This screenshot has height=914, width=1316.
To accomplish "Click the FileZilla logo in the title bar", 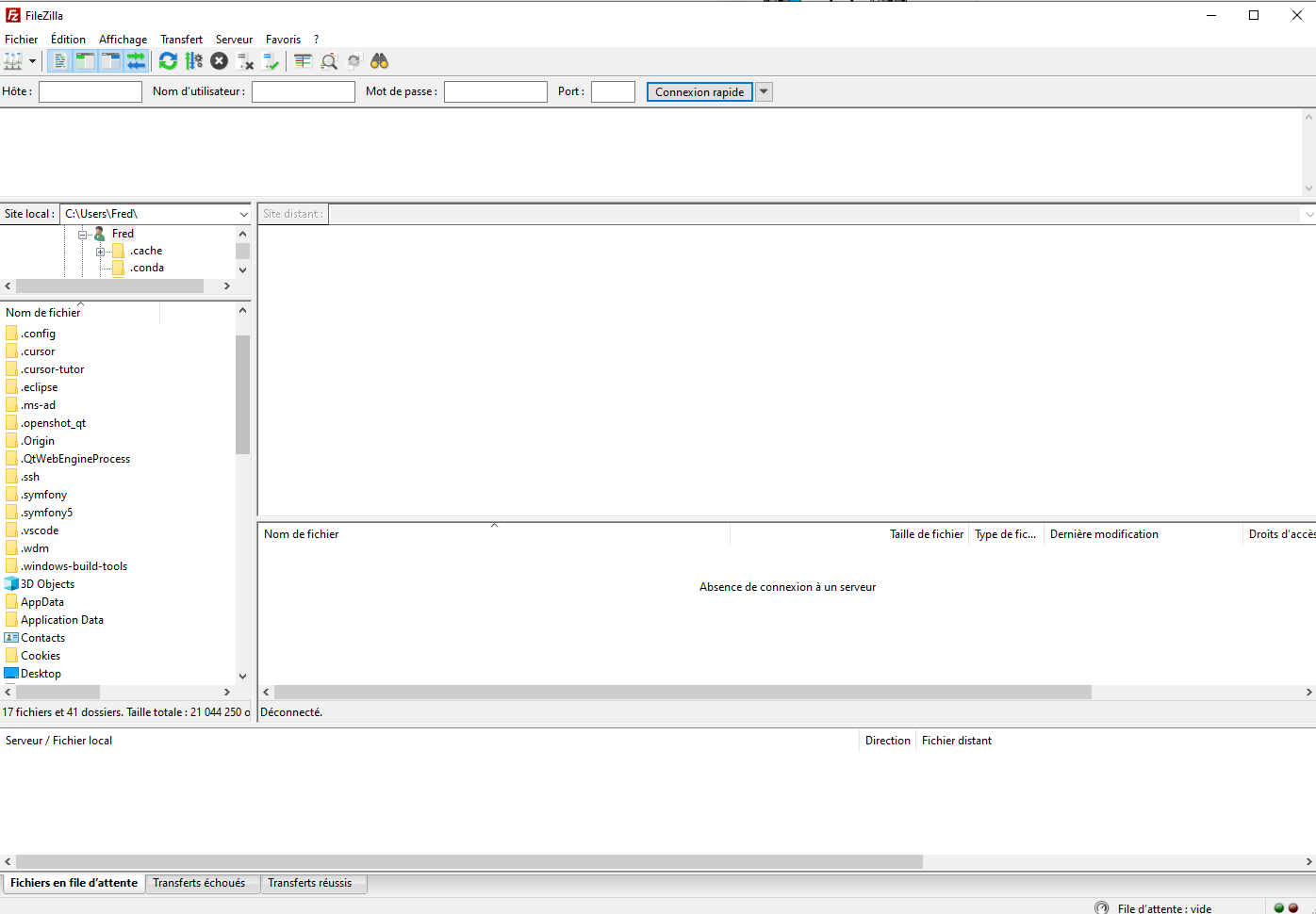I will pos(13,15).
